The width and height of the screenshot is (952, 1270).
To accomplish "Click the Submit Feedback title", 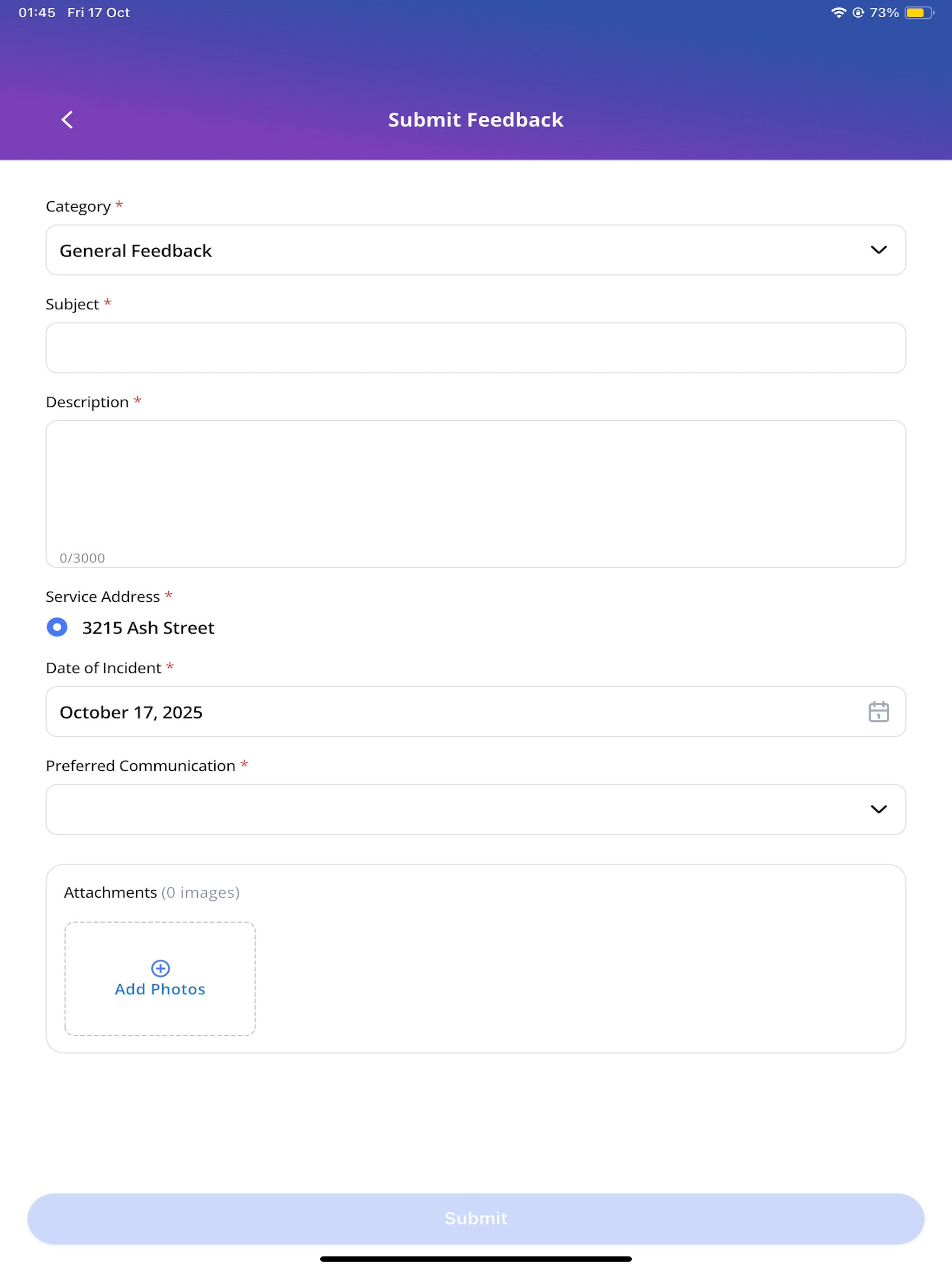I will pyautogui.click(x=476, y=120).
